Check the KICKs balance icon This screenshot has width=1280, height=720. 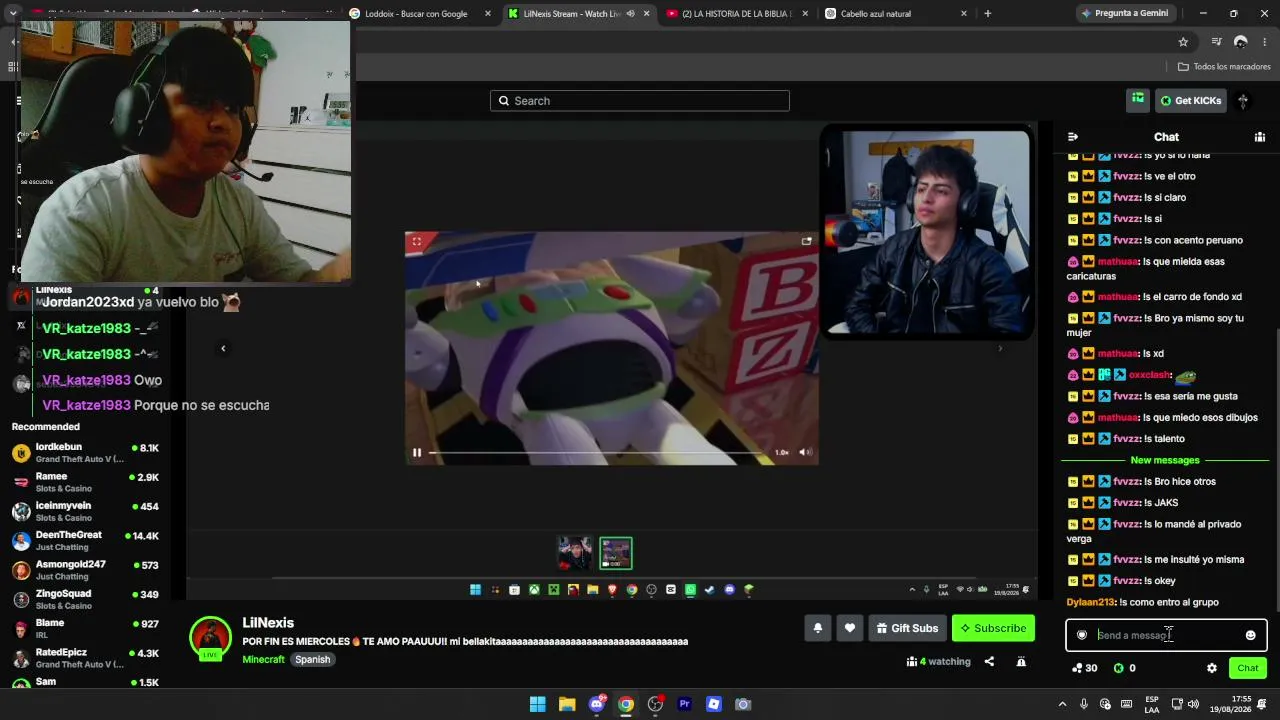coord(1119,668)
